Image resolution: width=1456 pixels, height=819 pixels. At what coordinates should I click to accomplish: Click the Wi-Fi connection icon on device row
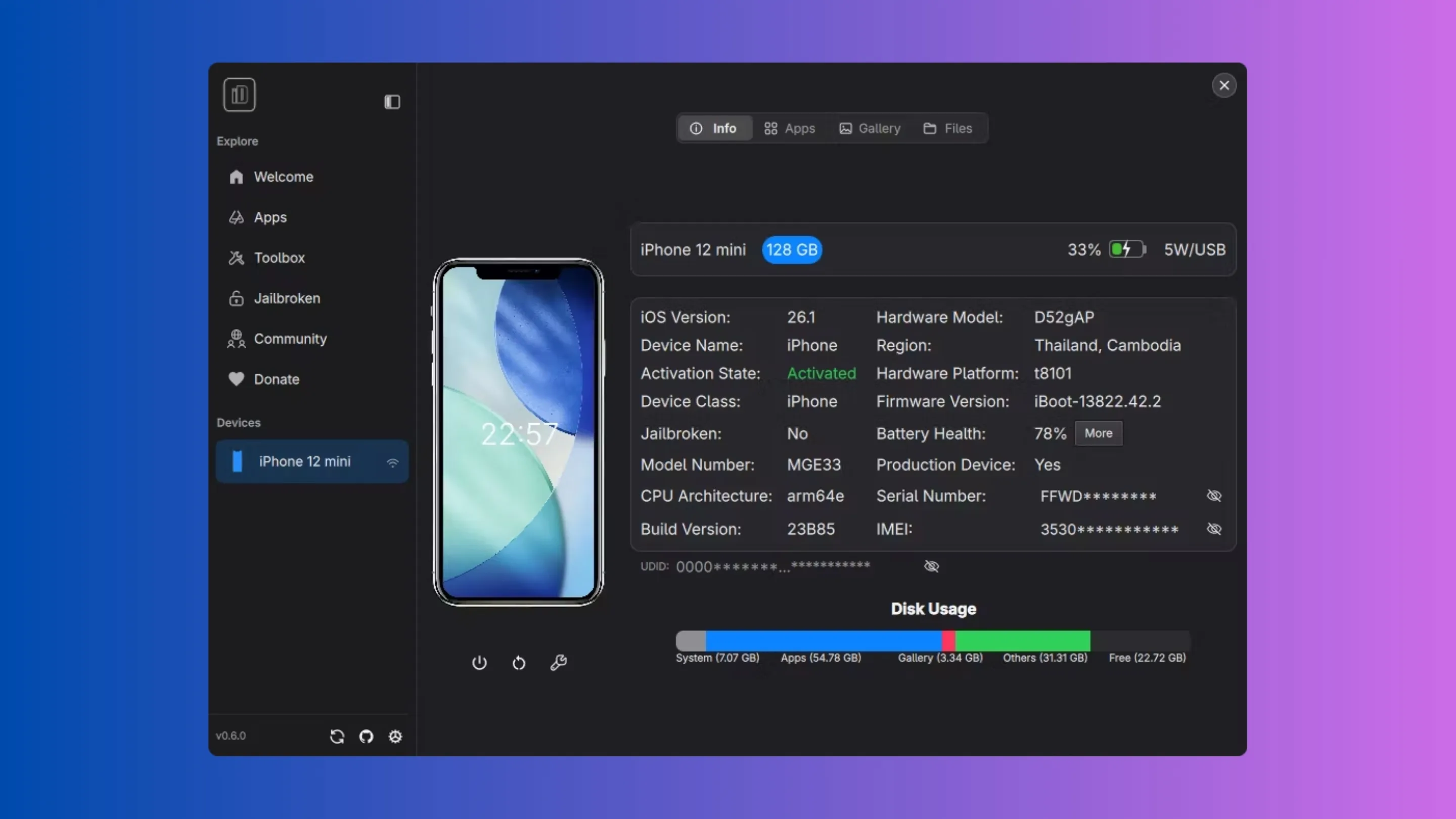pyautogui.click(x=392, y=463)
